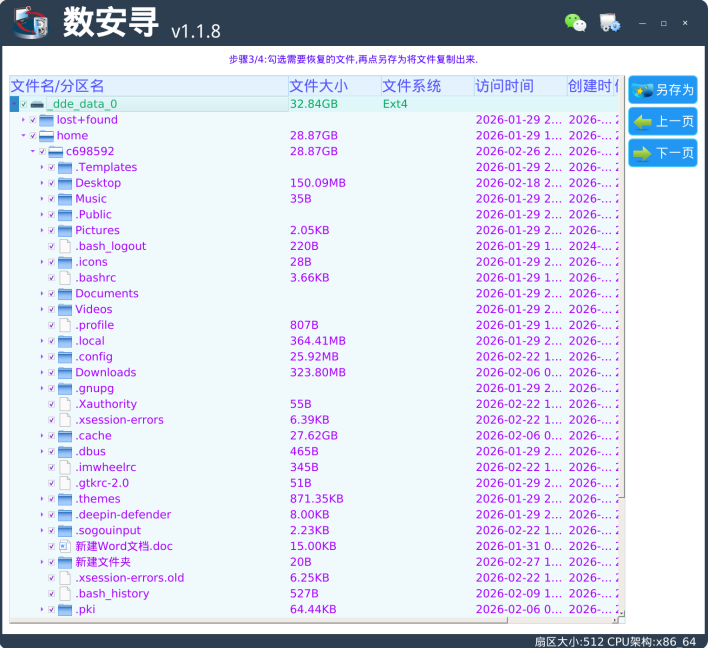This screenshot has width=708, height=648.
Task: Uncheck the Music folder checkbox
Action: point(52,199)
